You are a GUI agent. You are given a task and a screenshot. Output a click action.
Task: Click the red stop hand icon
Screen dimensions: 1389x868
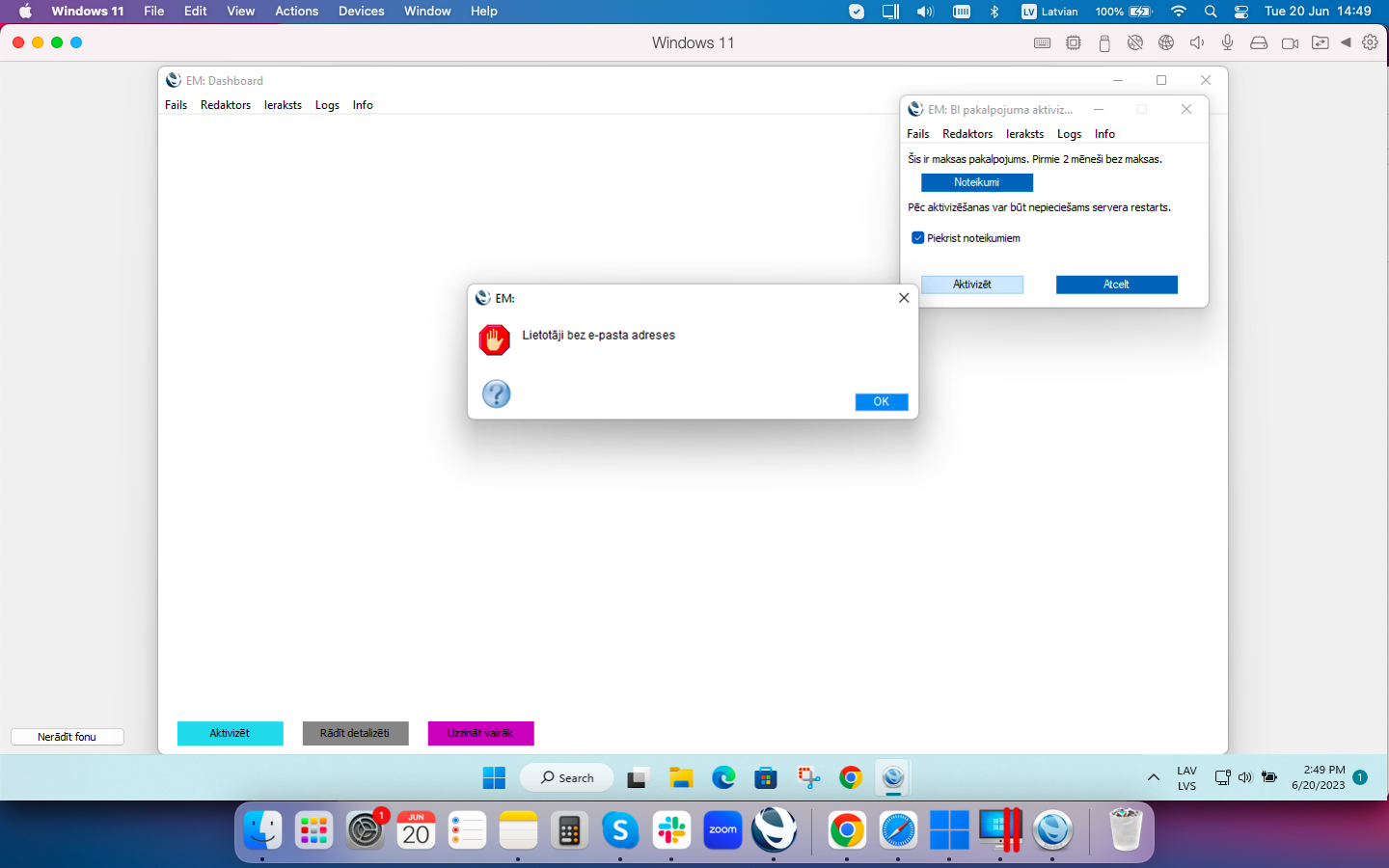point(494,339)
